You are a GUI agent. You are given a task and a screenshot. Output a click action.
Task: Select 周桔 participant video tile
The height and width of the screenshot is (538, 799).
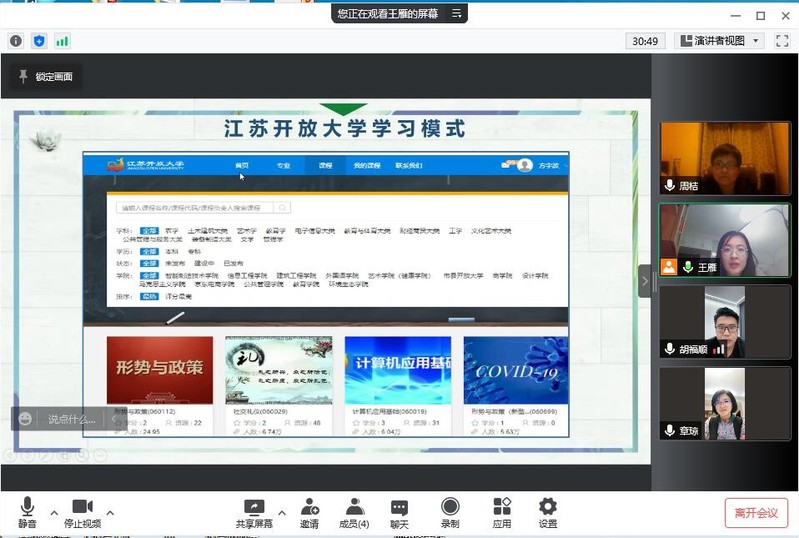(725, 158)
